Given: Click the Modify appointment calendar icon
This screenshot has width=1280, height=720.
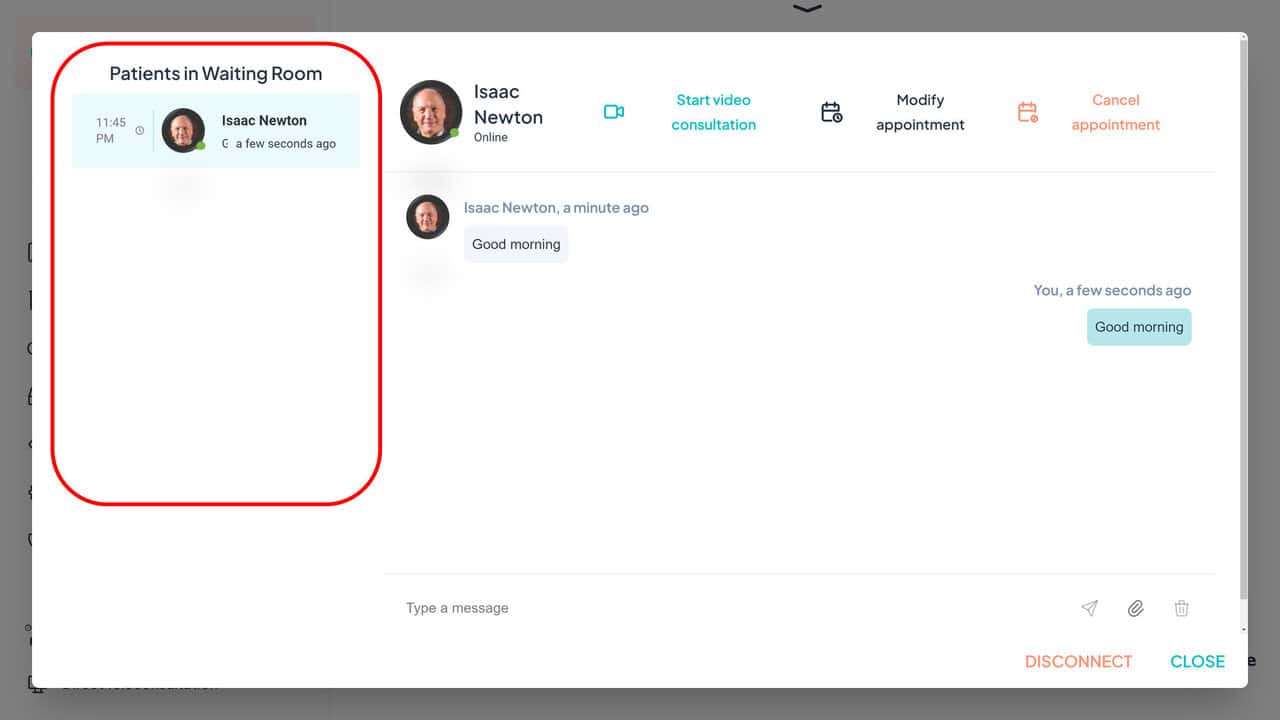Looking at the screenshot, I should (x=831, y=112).
